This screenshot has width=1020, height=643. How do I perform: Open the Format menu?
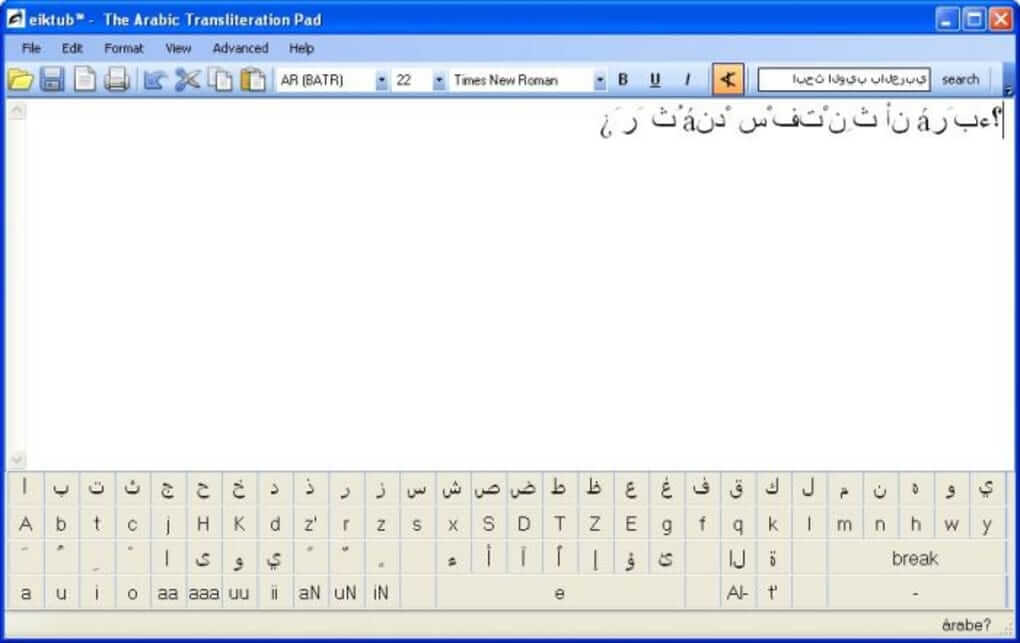click(124, 48)
